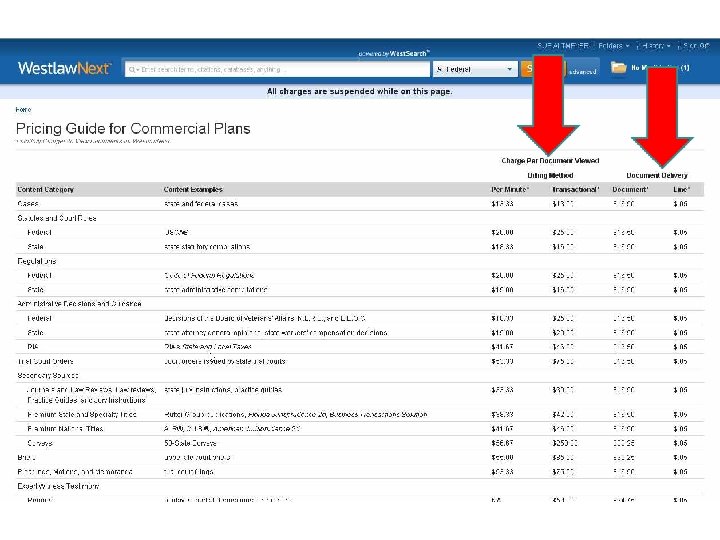Viewport: 720px width, 540px height.
Task: Click '50-State Surveys' example text
Action: tap(190, 443)
